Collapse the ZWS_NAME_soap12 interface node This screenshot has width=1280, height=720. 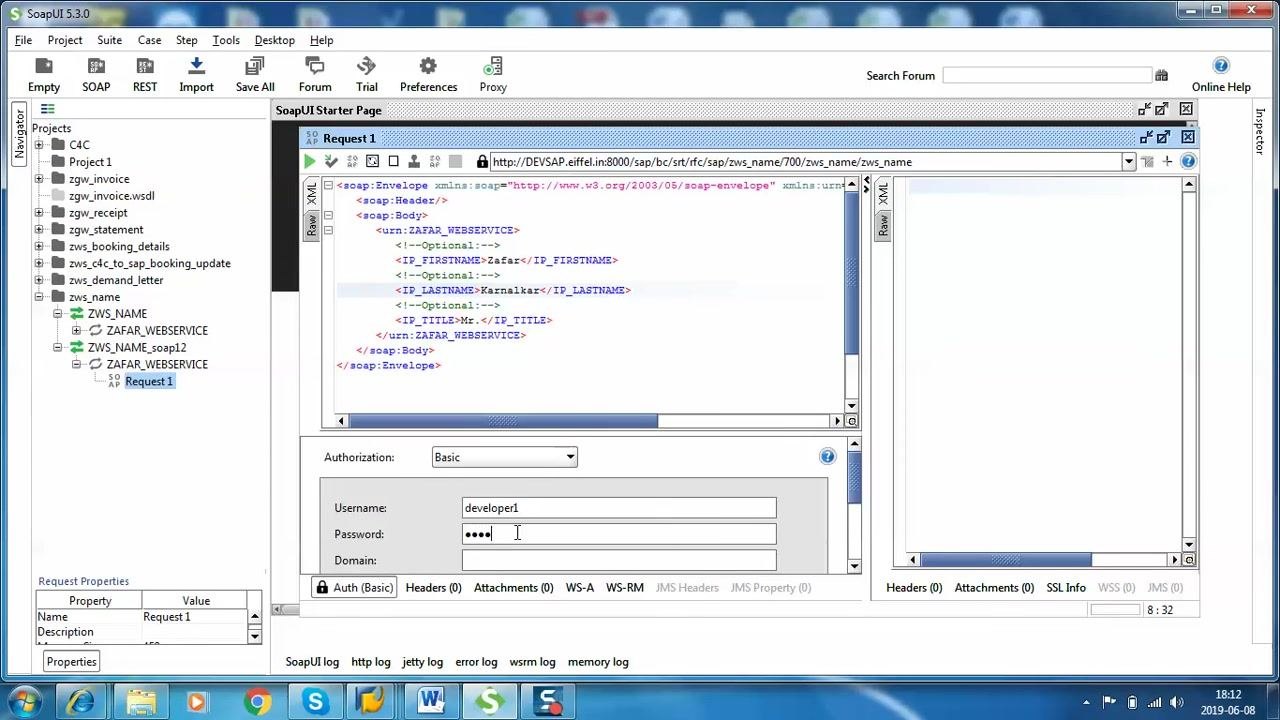(58, 348)
